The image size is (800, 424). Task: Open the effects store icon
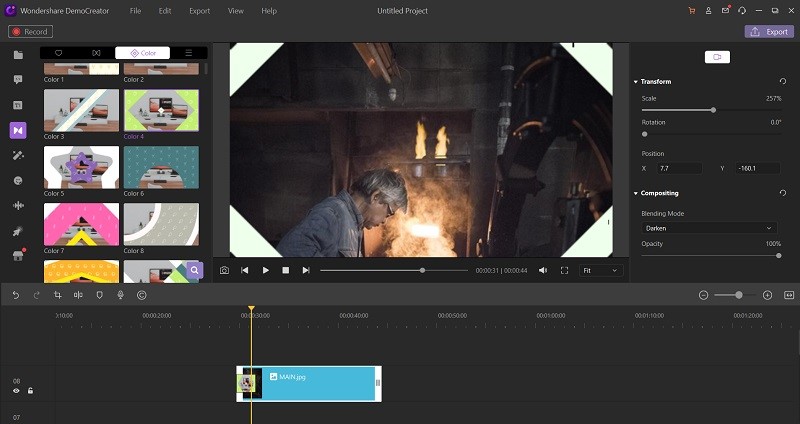point(18,256)
